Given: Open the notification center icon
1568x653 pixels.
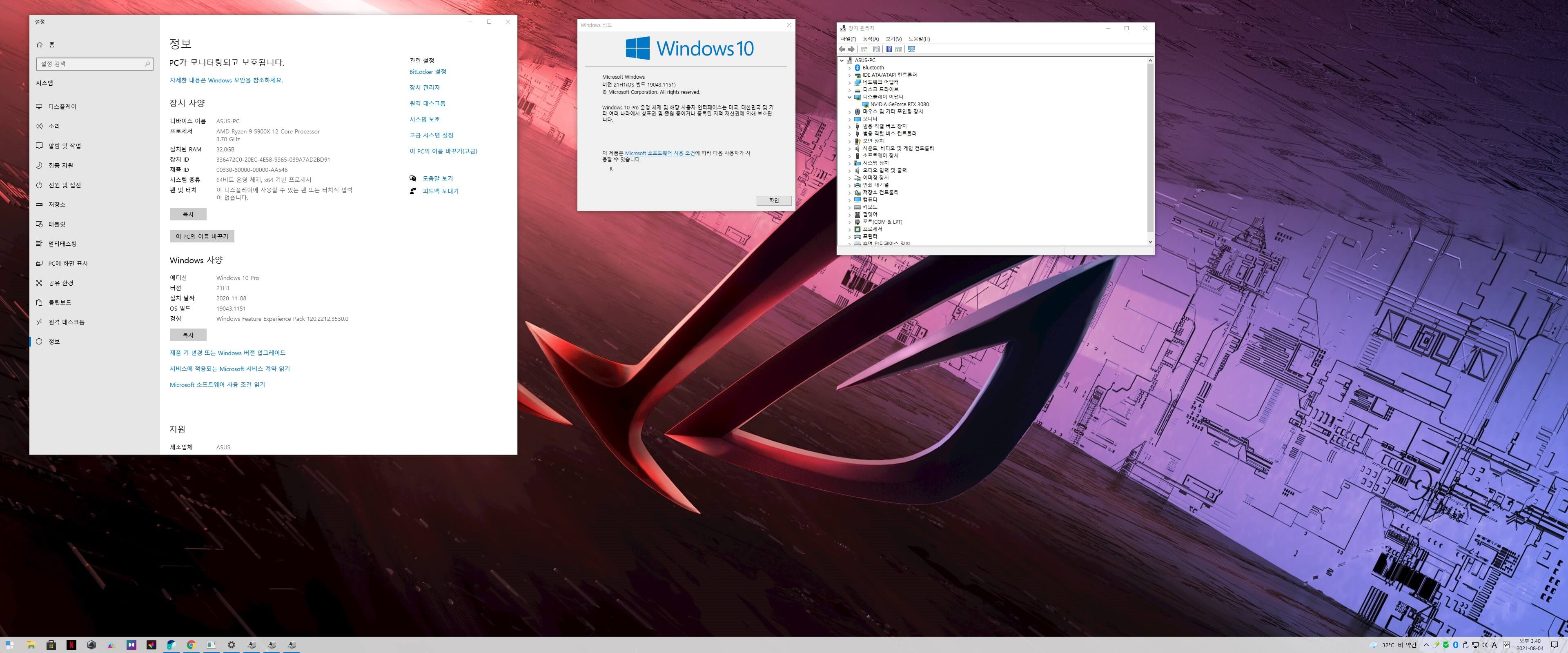Looking at the screenshot, I should click(x=1555, y=645).
